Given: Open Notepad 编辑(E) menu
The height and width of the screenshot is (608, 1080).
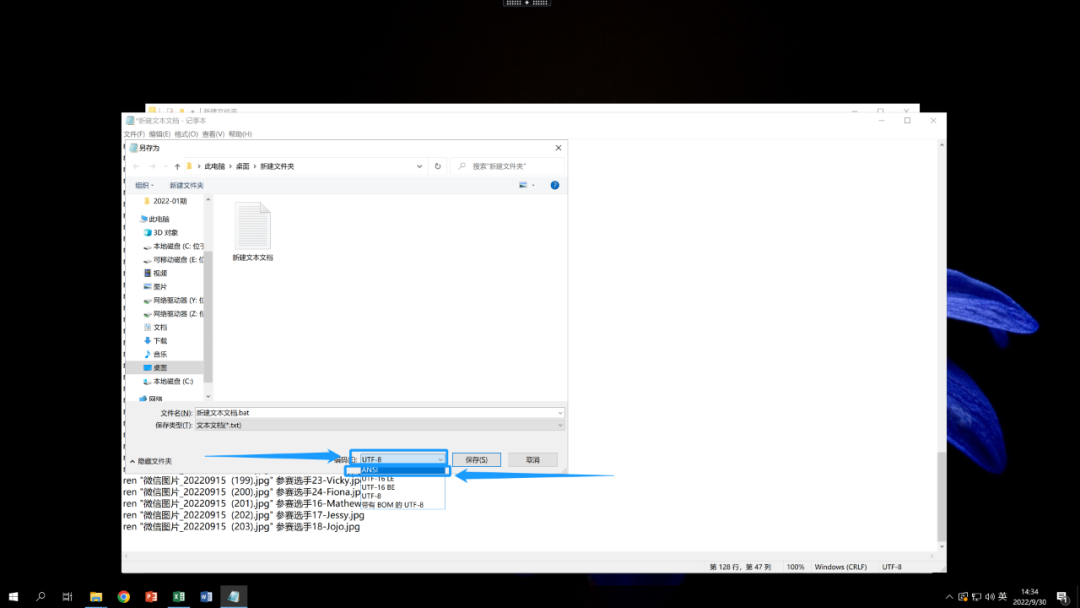Looking at the screenshot, I should (160, 134).
